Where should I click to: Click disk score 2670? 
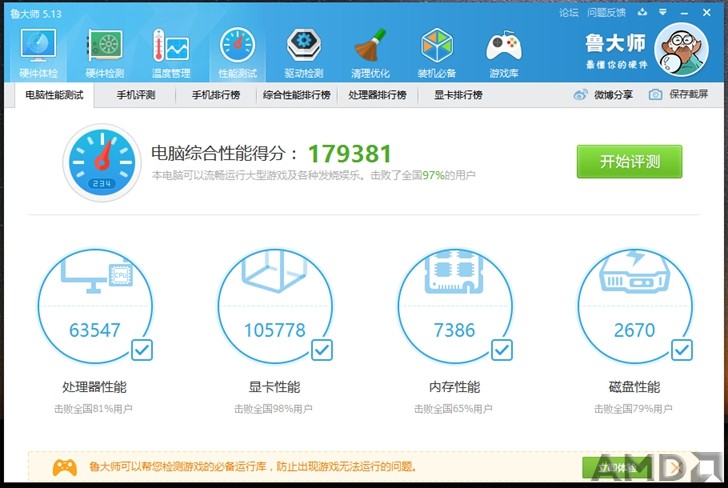634,330
